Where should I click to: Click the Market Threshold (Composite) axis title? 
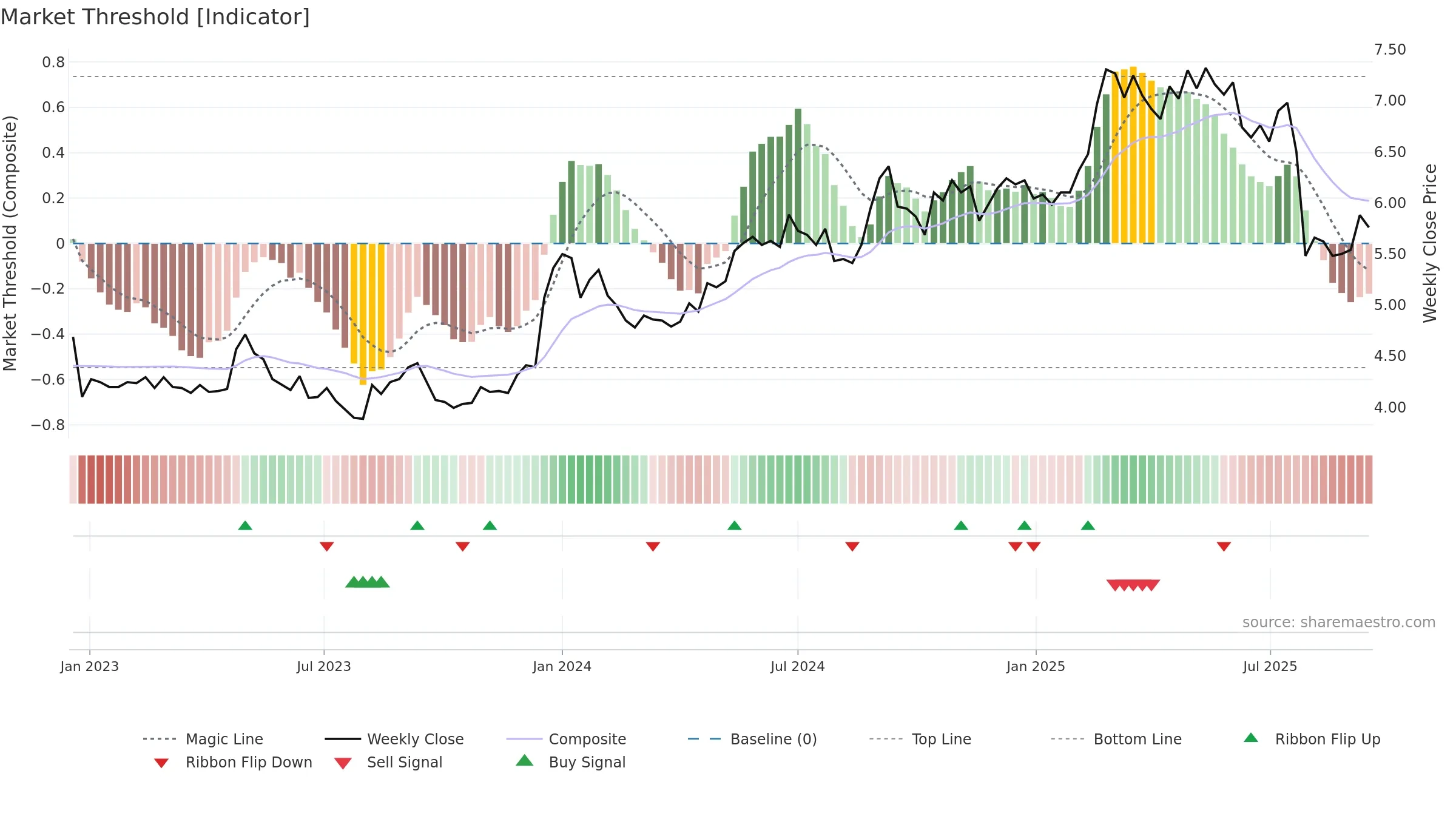9,243
